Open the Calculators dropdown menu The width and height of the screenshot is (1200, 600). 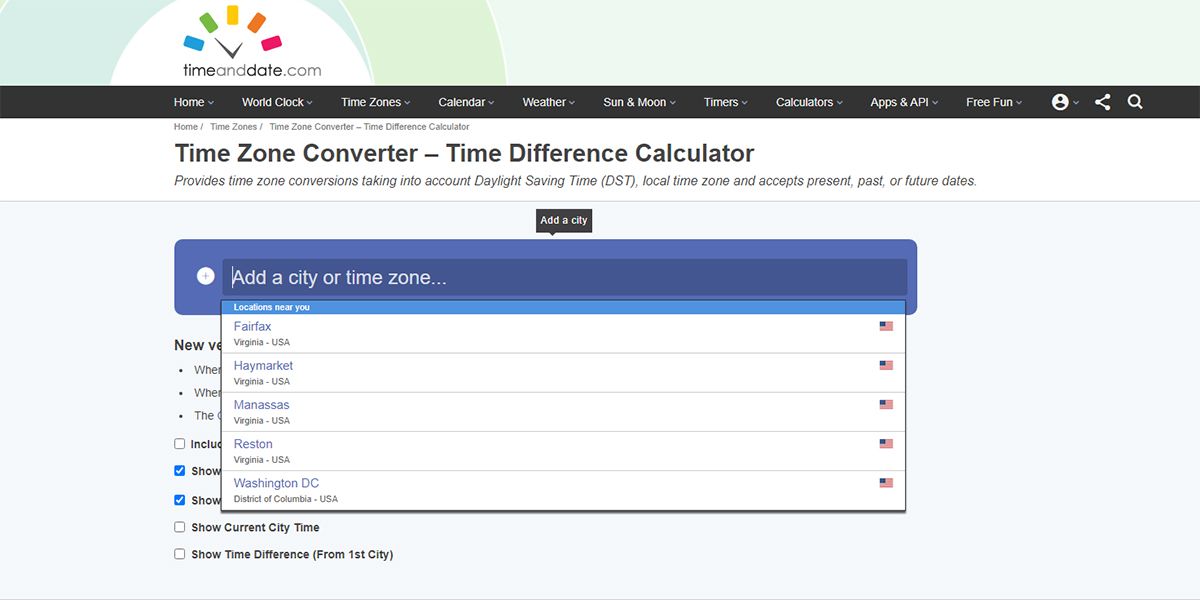[x=809, y=102]
